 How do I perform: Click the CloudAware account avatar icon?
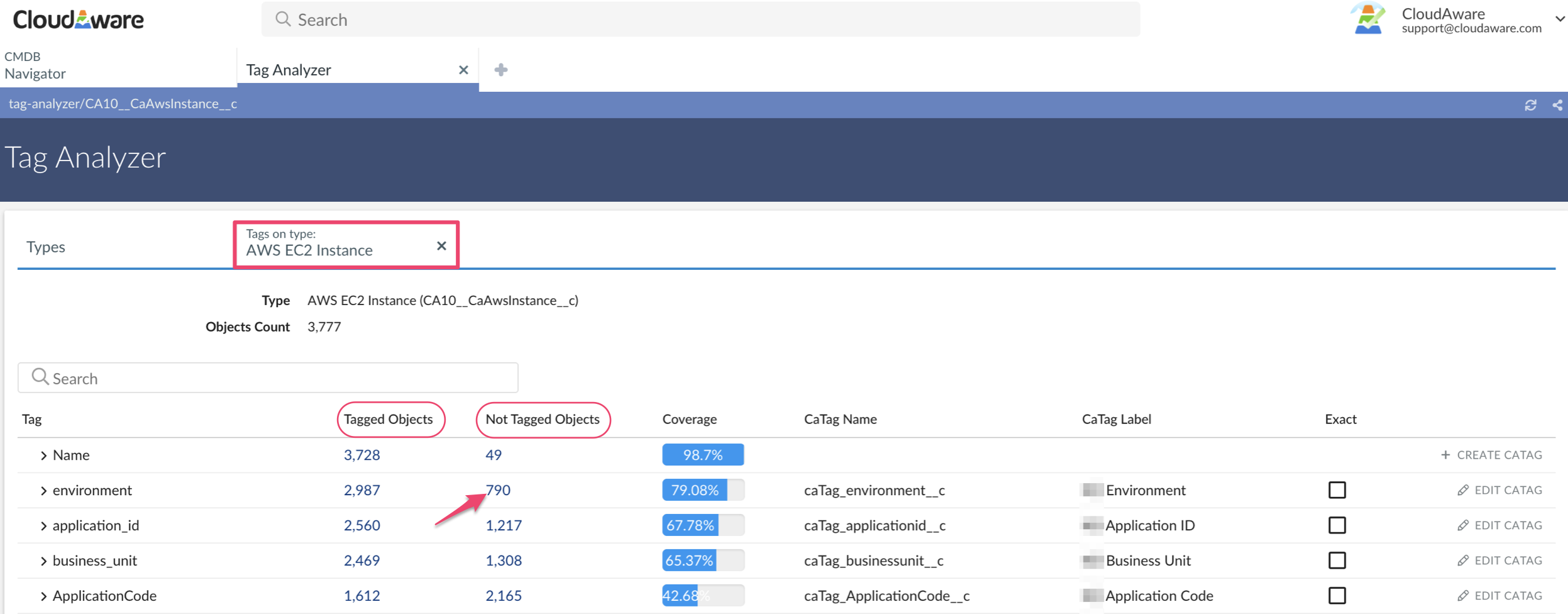(x=1368, y=18)
